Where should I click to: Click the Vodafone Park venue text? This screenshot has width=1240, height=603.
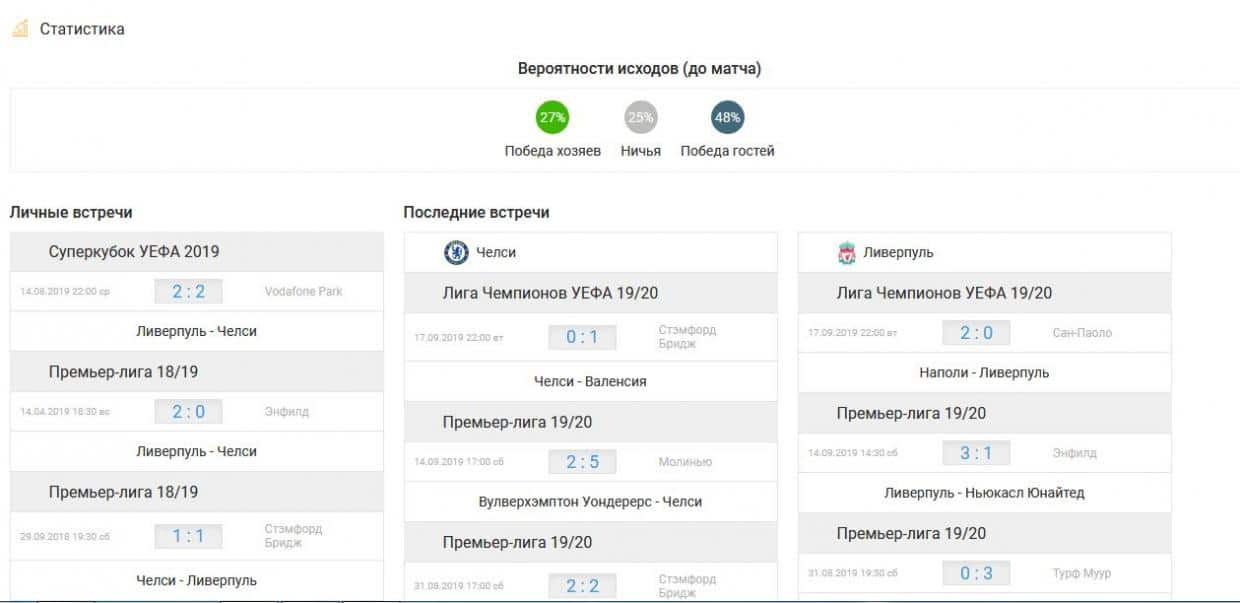[x=304, y=291]
